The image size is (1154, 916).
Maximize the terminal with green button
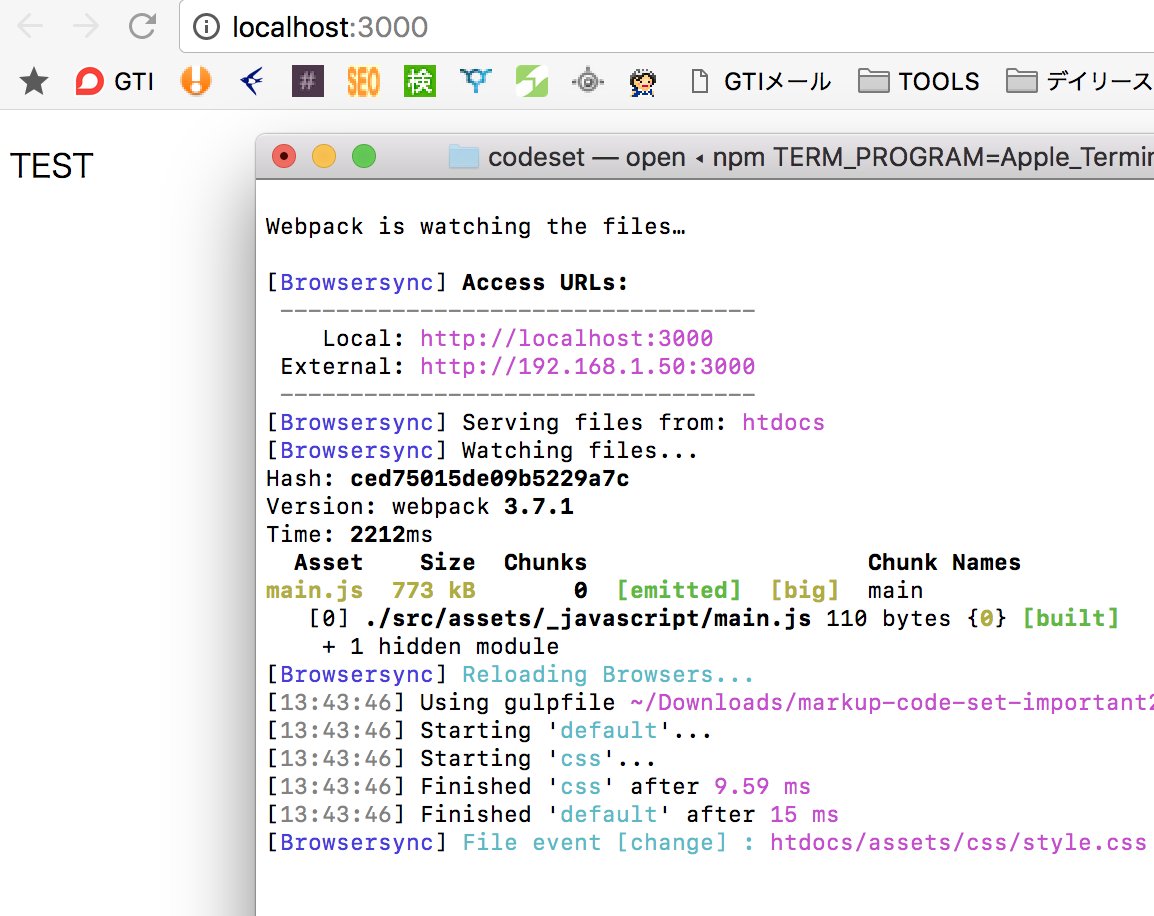(x=364, y=157)
